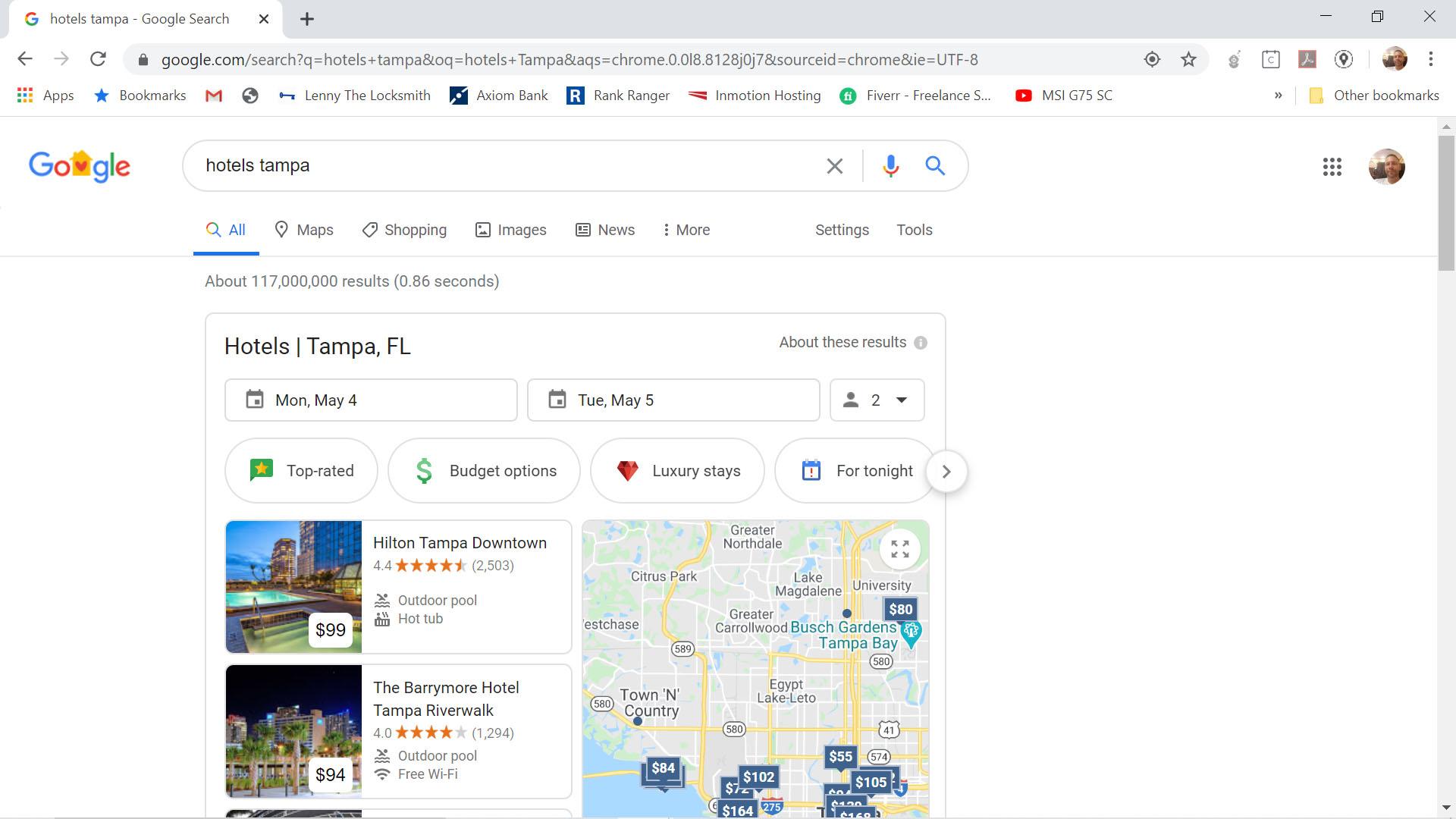
Task: Open The Barrymore Hotel Tampa Riverwalk listing
Action: pos(446,699)
